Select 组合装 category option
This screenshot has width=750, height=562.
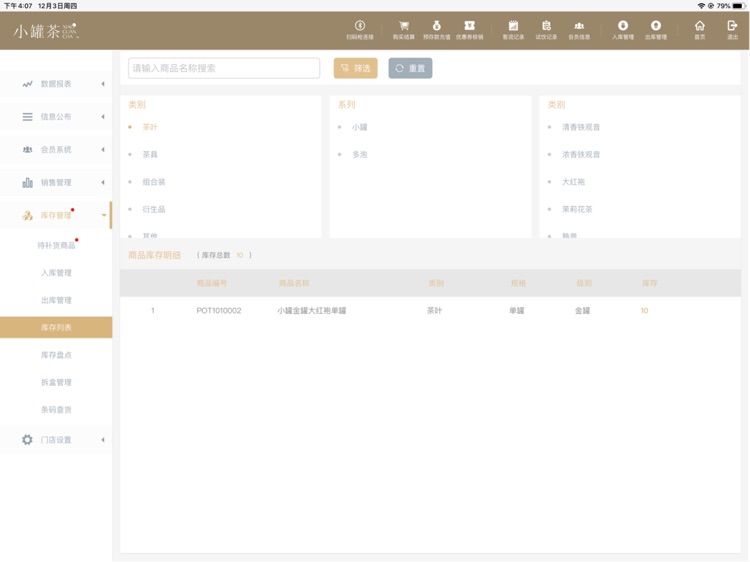coord(154,182)
